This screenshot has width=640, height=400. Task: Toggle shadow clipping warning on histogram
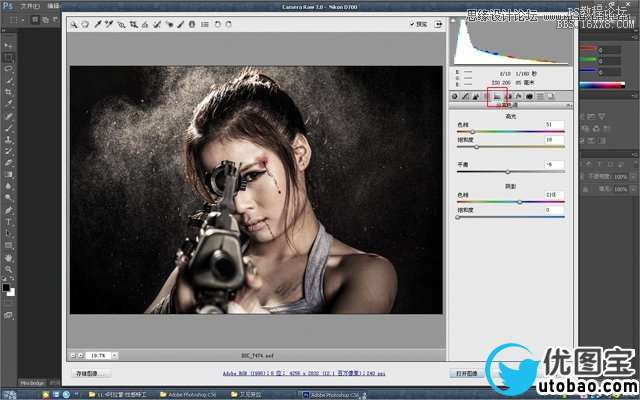pos(453,20)
